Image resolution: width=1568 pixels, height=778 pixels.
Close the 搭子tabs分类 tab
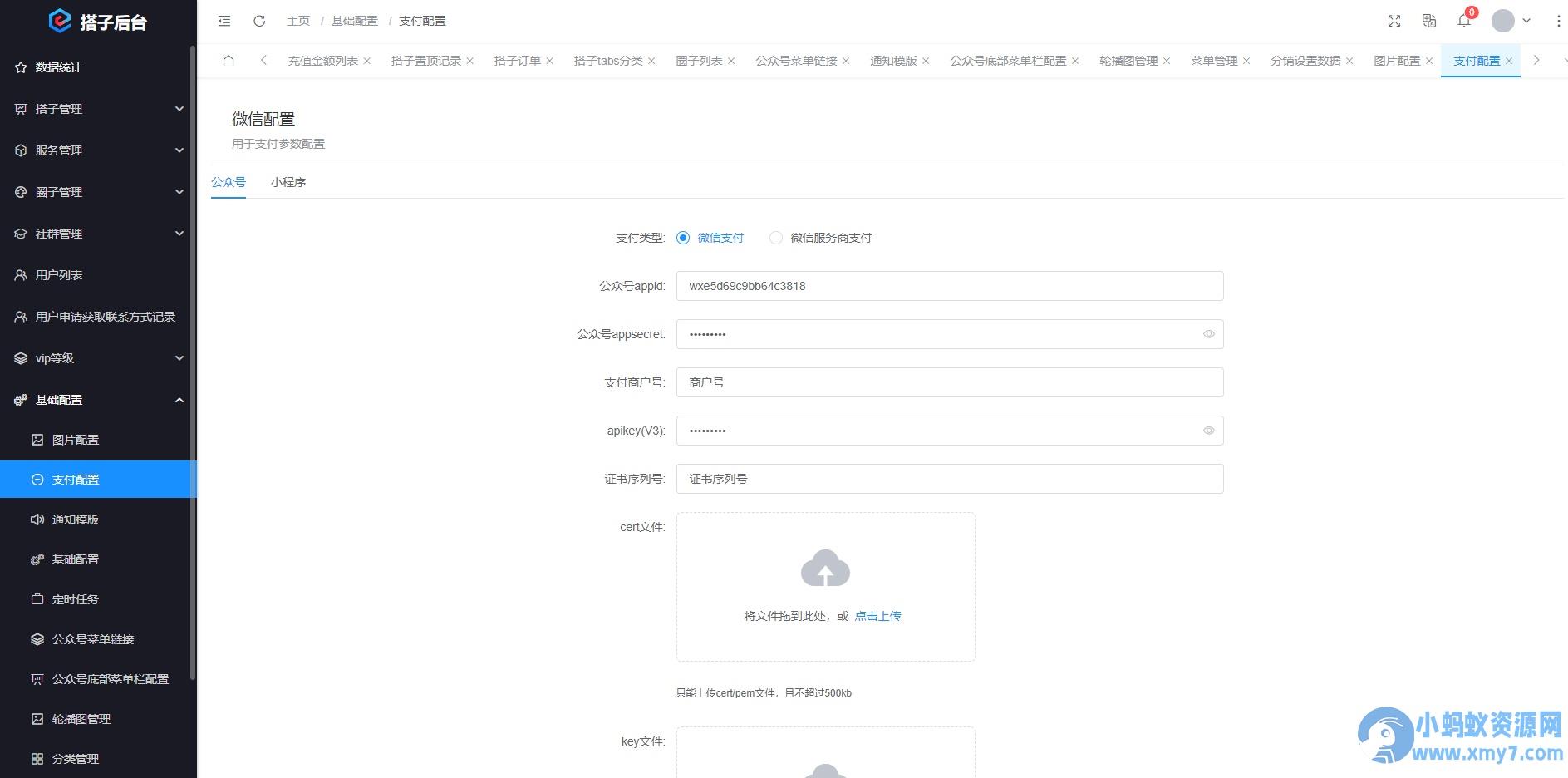pyautogui.click(x=651, y=61)
